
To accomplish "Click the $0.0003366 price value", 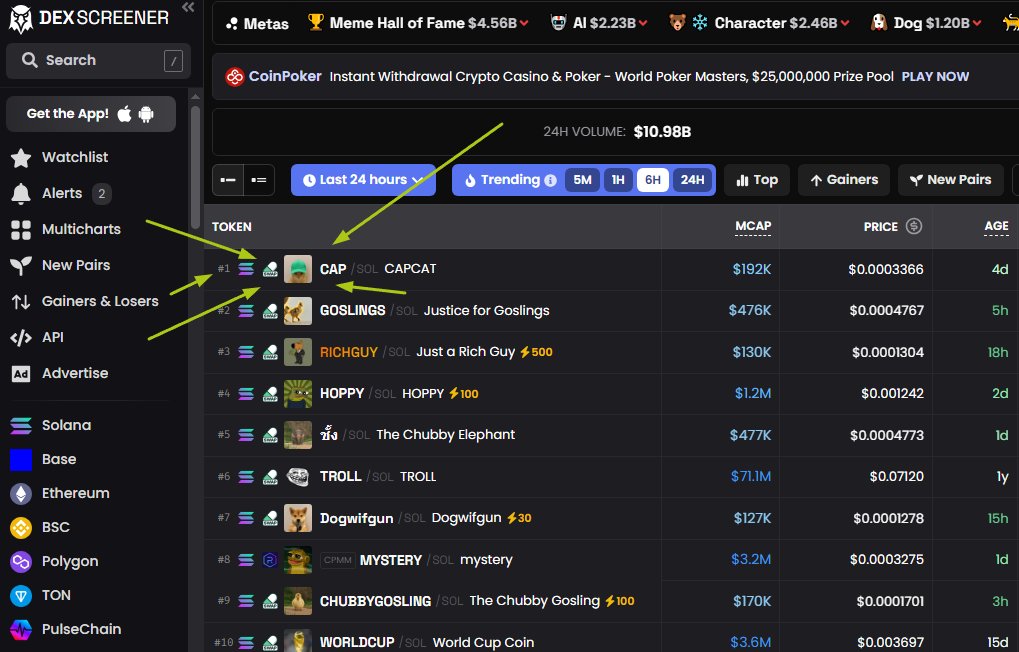I will point(885,269).
